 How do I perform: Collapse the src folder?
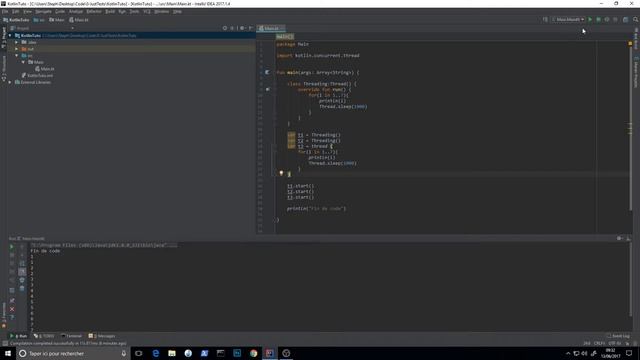coord(17,55)
